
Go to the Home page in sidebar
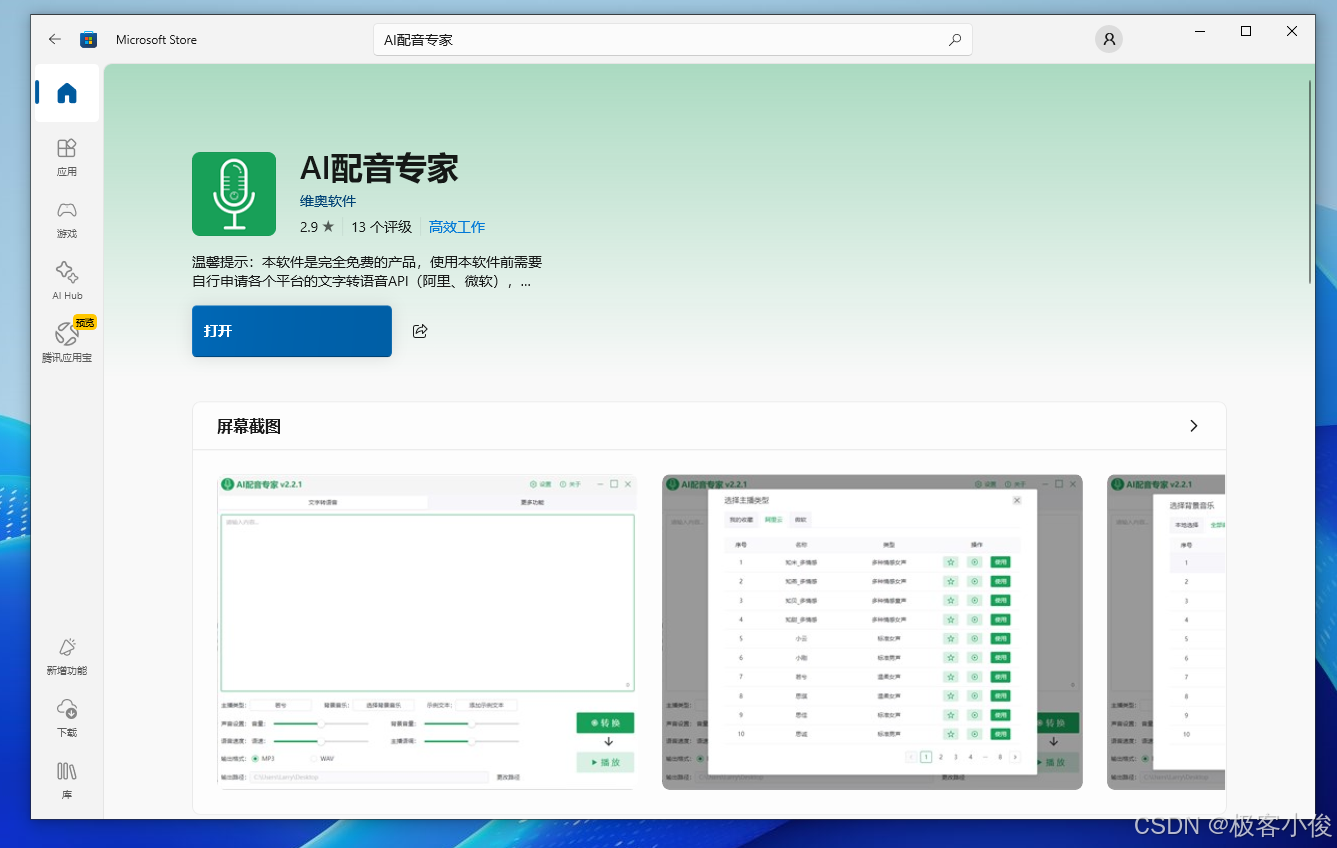click(67, 93)
